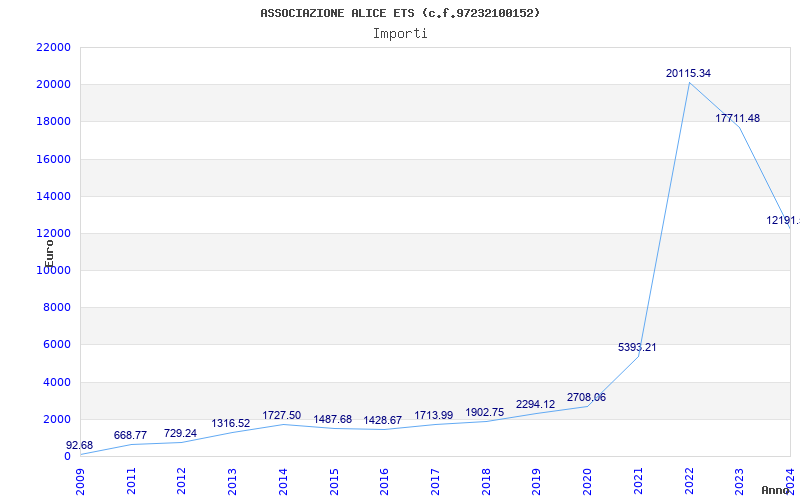
Task: Click y-axis value 4000
Action: (x=56, y=383)
